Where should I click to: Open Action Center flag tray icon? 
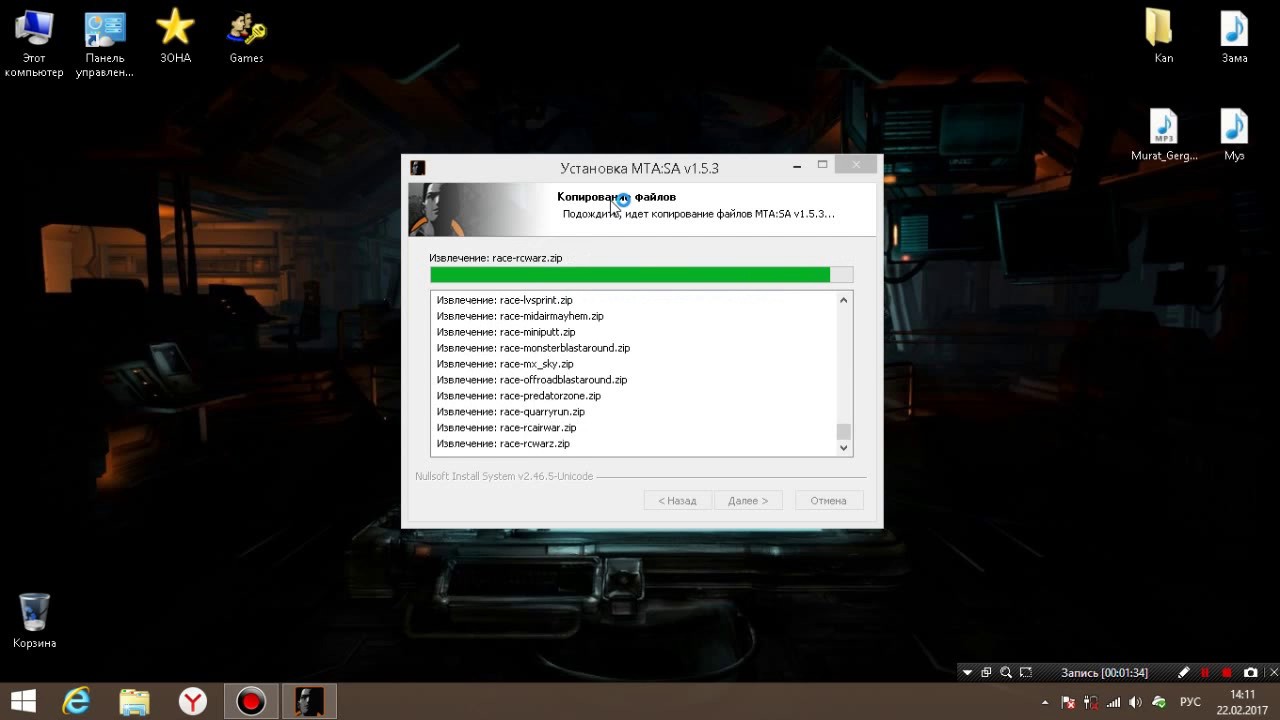click(x=1069, y=702)
